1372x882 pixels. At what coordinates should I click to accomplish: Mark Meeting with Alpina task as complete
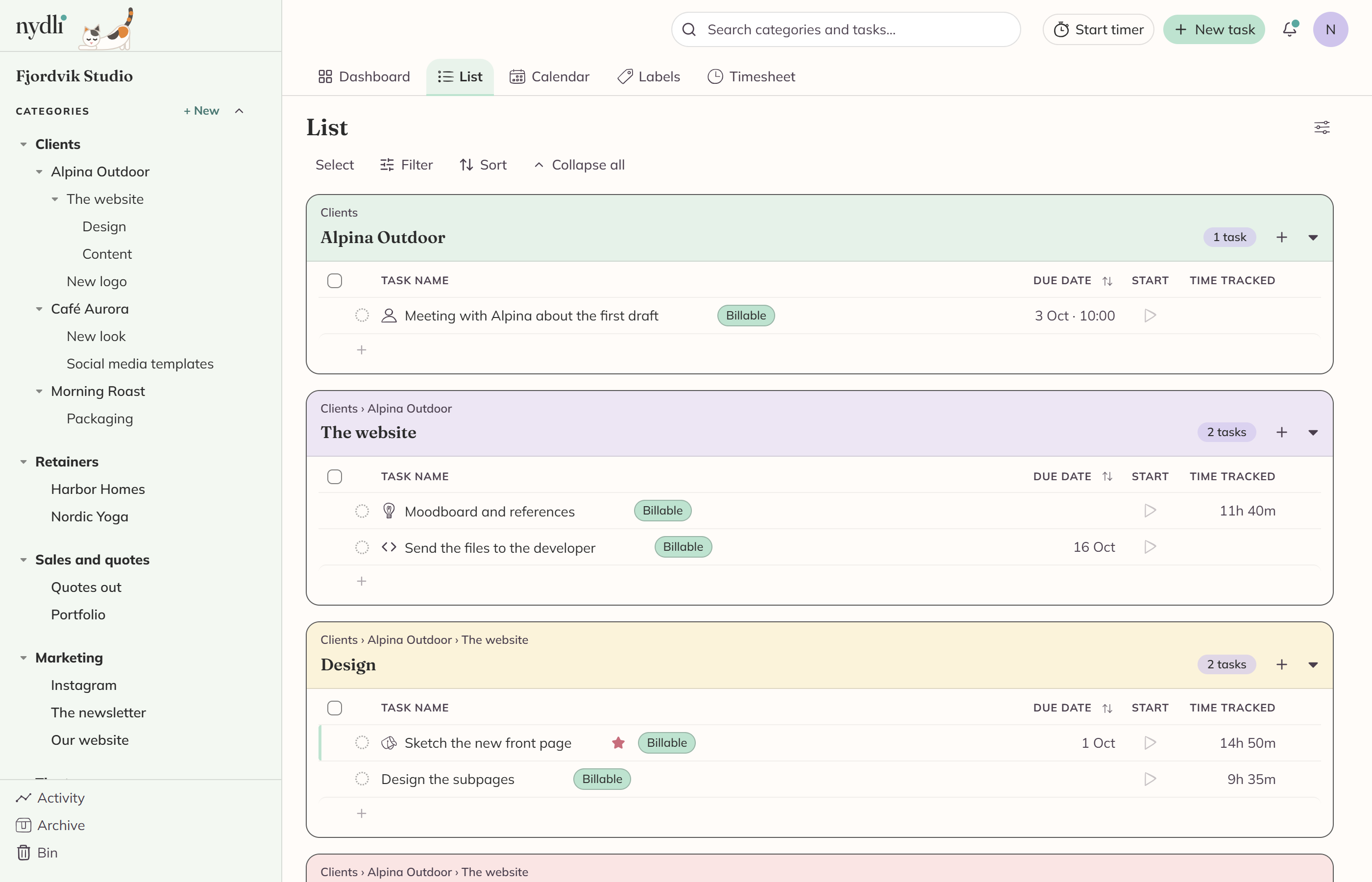click(x=362, y=316)
